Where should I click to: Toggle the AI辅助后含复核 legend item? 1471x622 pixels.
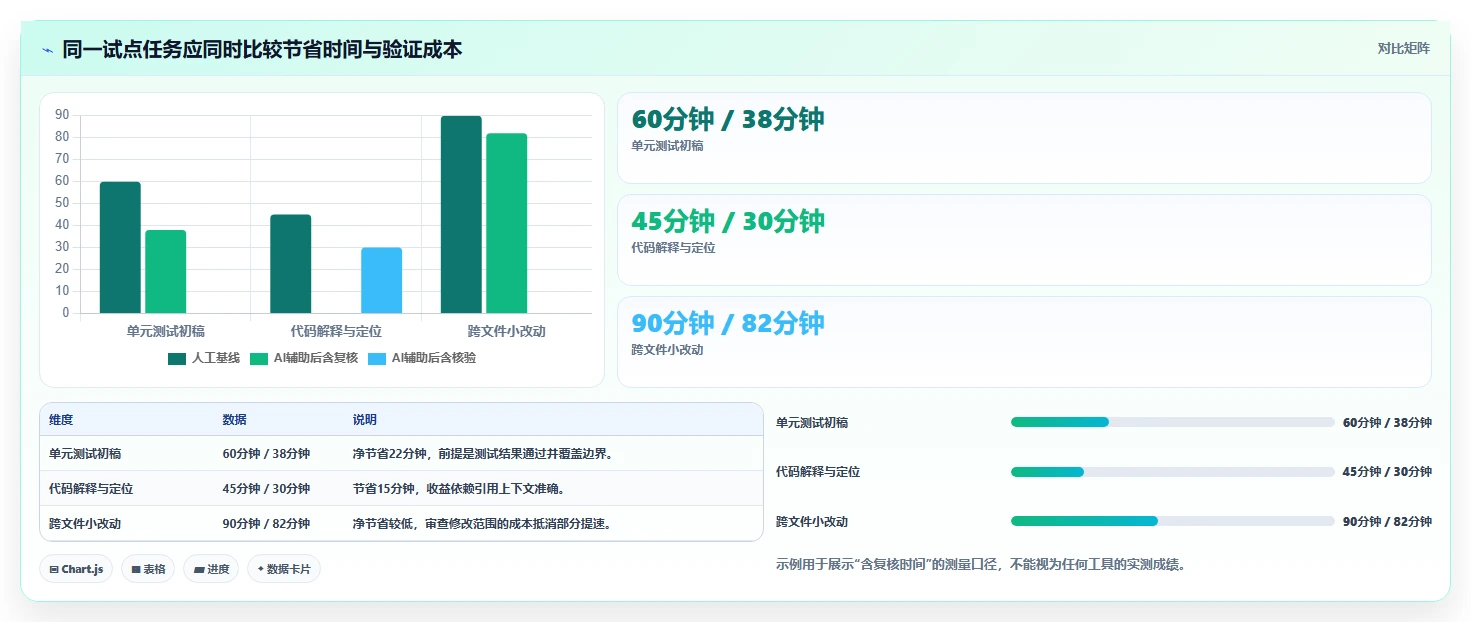pyautogui.click(x=304, y=358)
